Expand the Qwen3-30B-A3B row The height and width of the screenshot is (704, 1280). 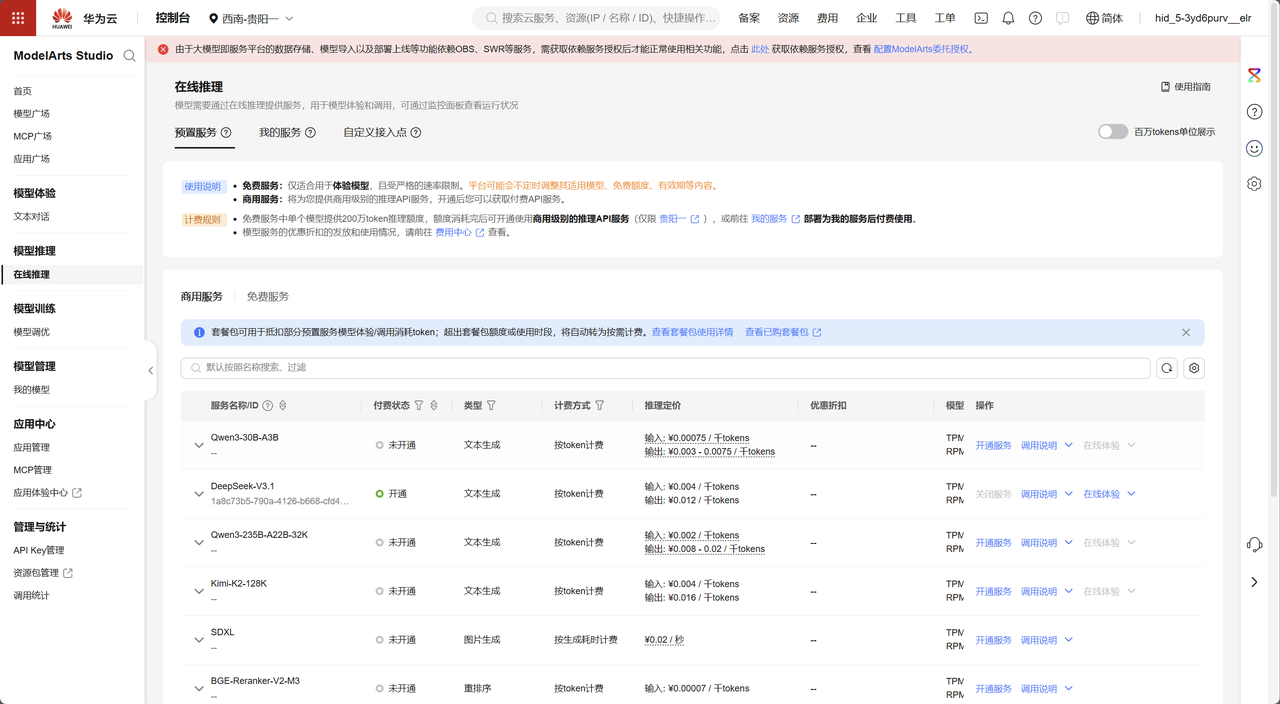(199, 445)
